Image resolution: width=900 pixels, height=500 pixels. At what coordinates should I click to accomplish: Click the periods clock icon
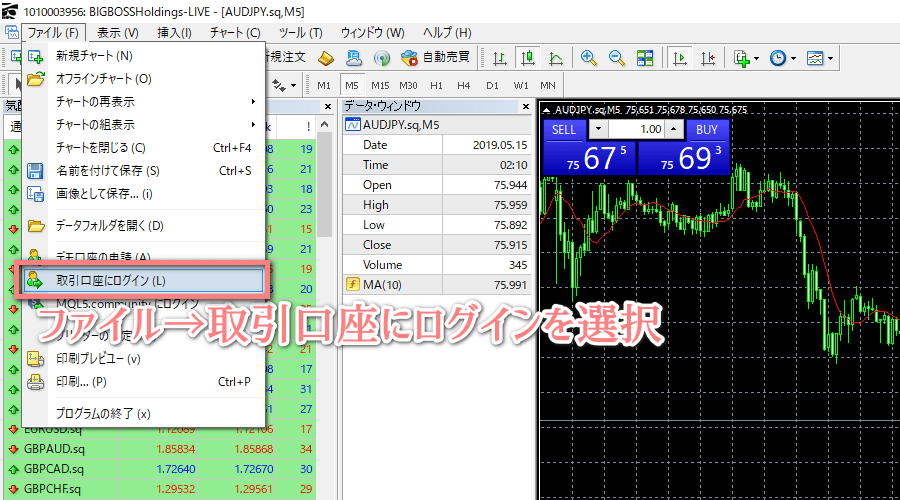click(778, 58)
